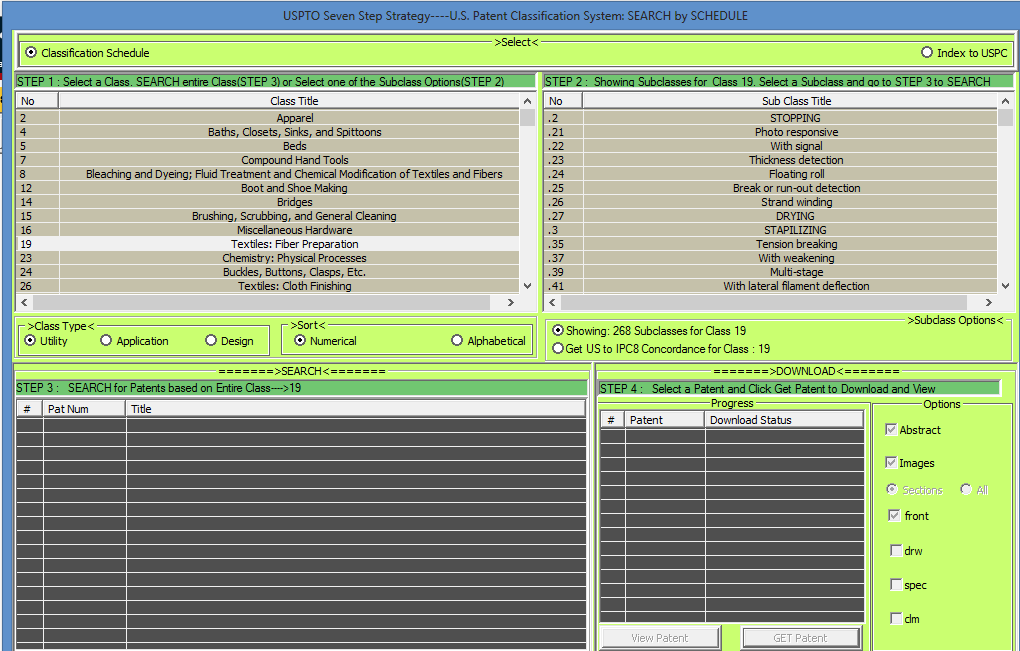Click the Patent column header in Progress

[x=665, y=420]
